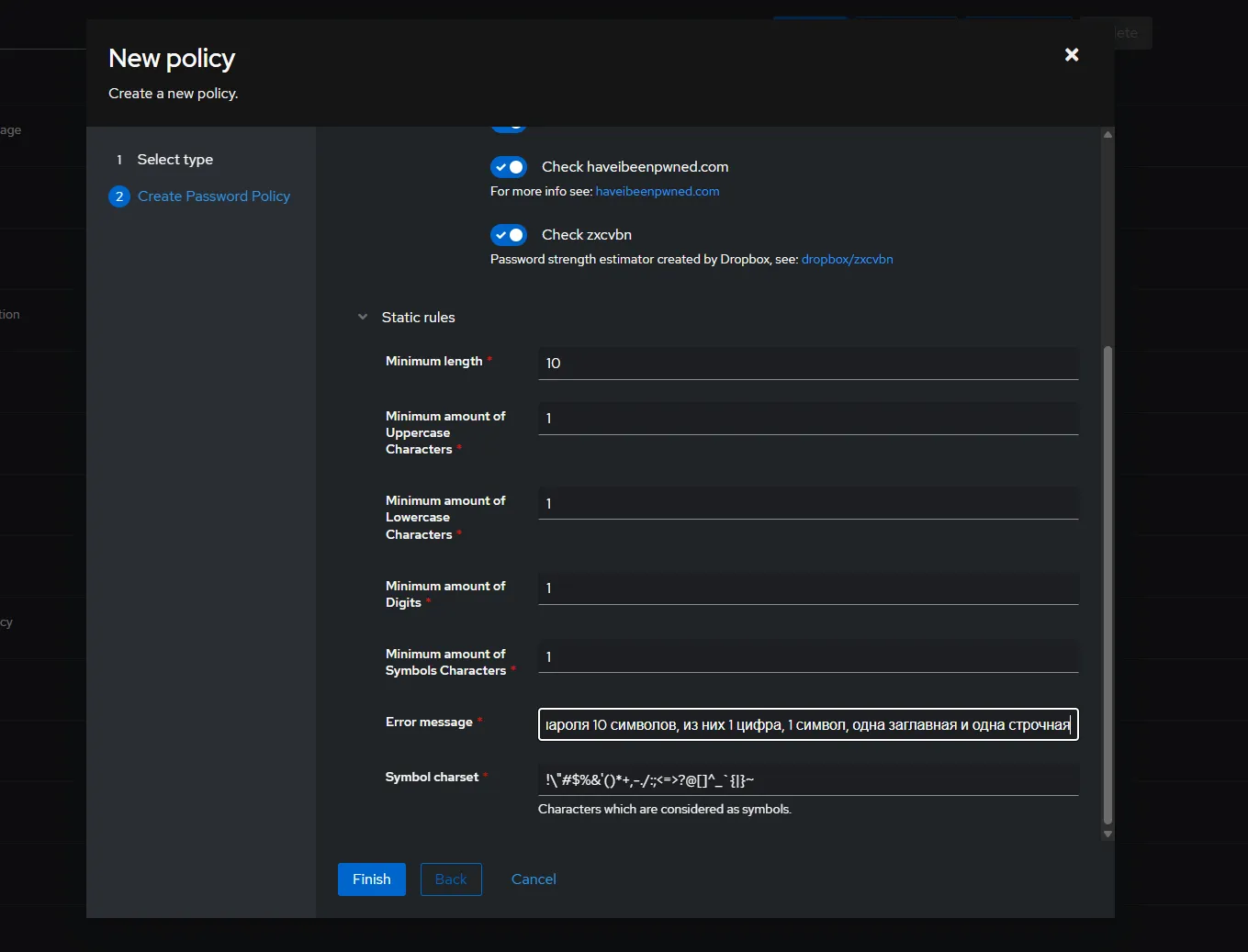Click scrollbar down arrow in dialog
1248x952 pixels.
pyautogui.click(x=1107, y=834)
